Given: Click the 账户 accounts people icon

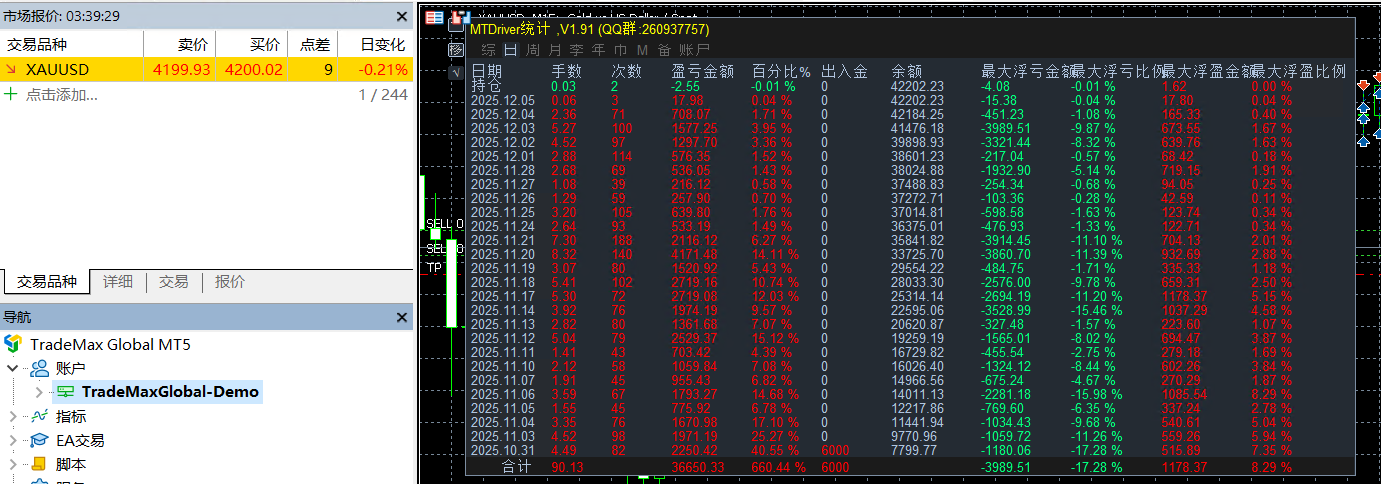Looking at the screenshot, I should pyautogui.click(x=39, y=368).
